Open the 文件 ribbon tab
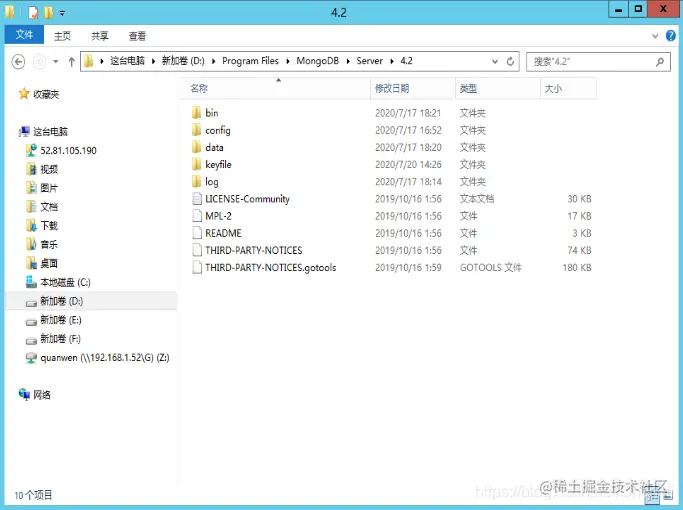Viewport: 683px width, 510px height. pos(24,35)
